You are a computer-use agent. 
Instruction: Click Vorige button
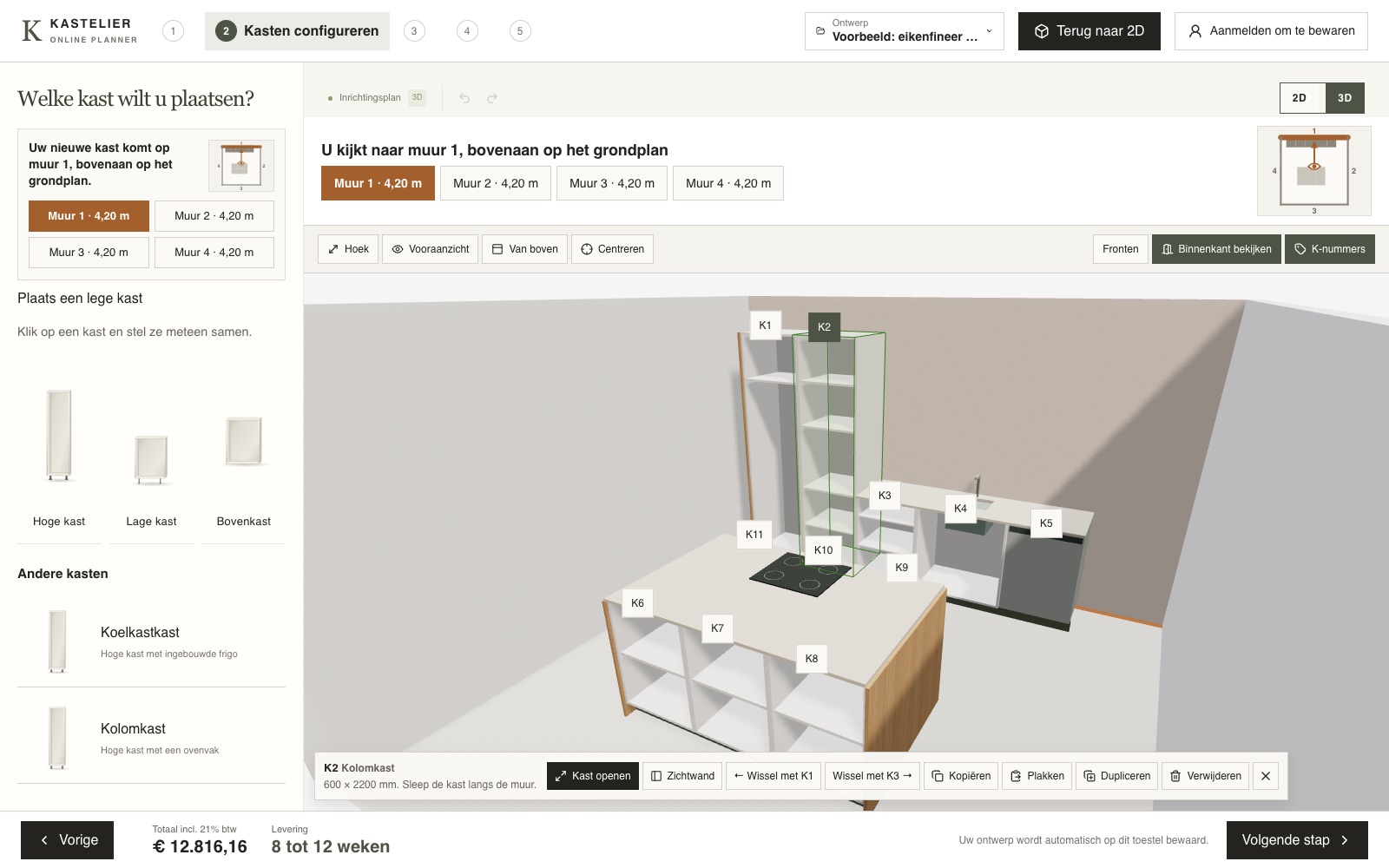pos(68,840)
